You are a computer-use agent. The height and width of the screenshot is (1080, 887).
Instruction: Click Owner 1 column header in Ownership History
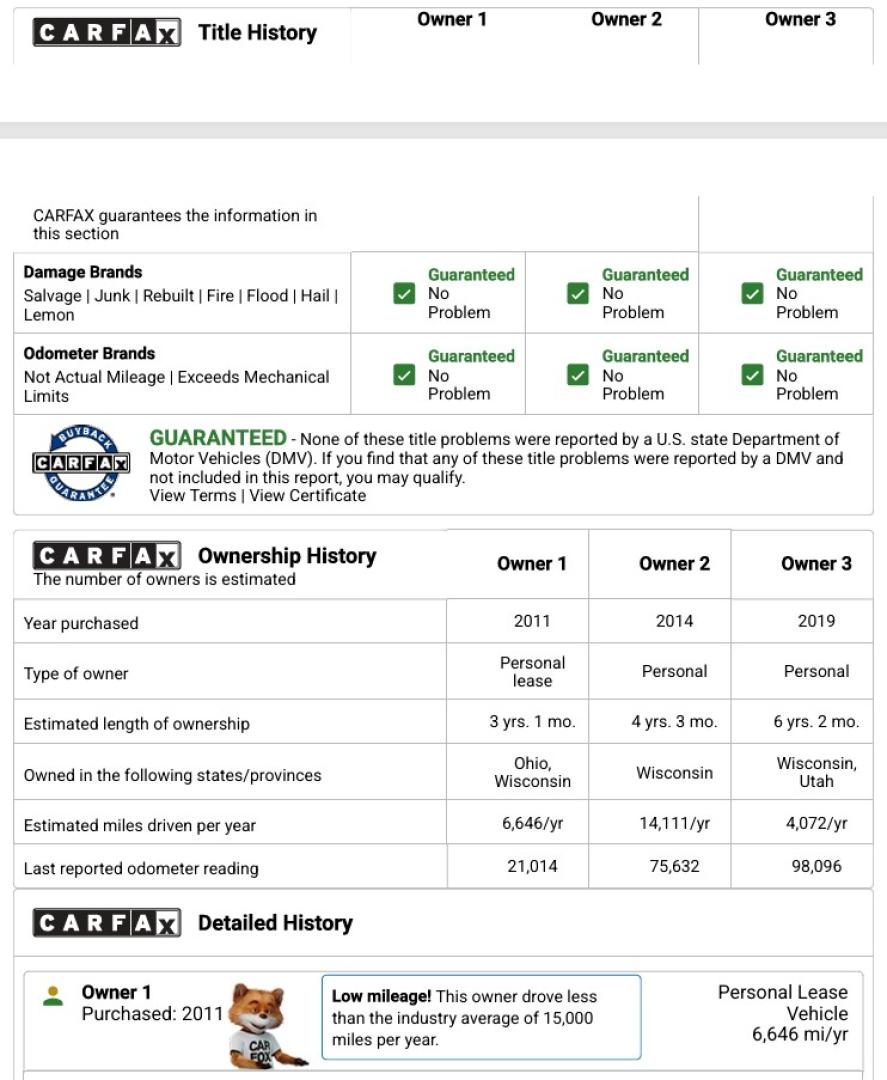click(532, 563)
